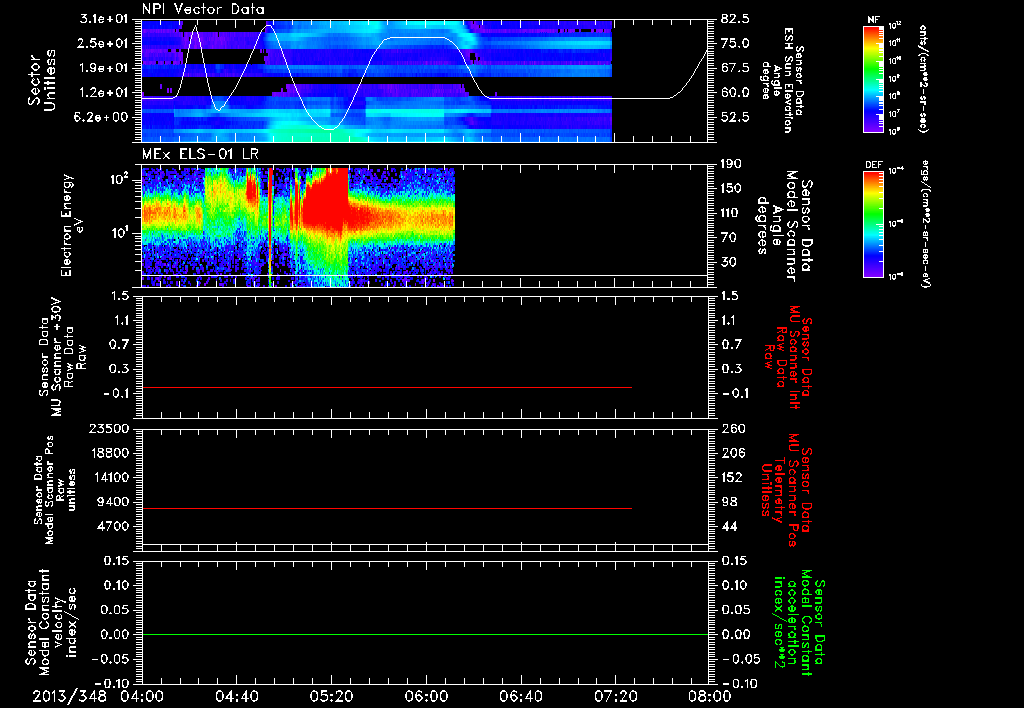Click the 04:40 time tick label

236,696
